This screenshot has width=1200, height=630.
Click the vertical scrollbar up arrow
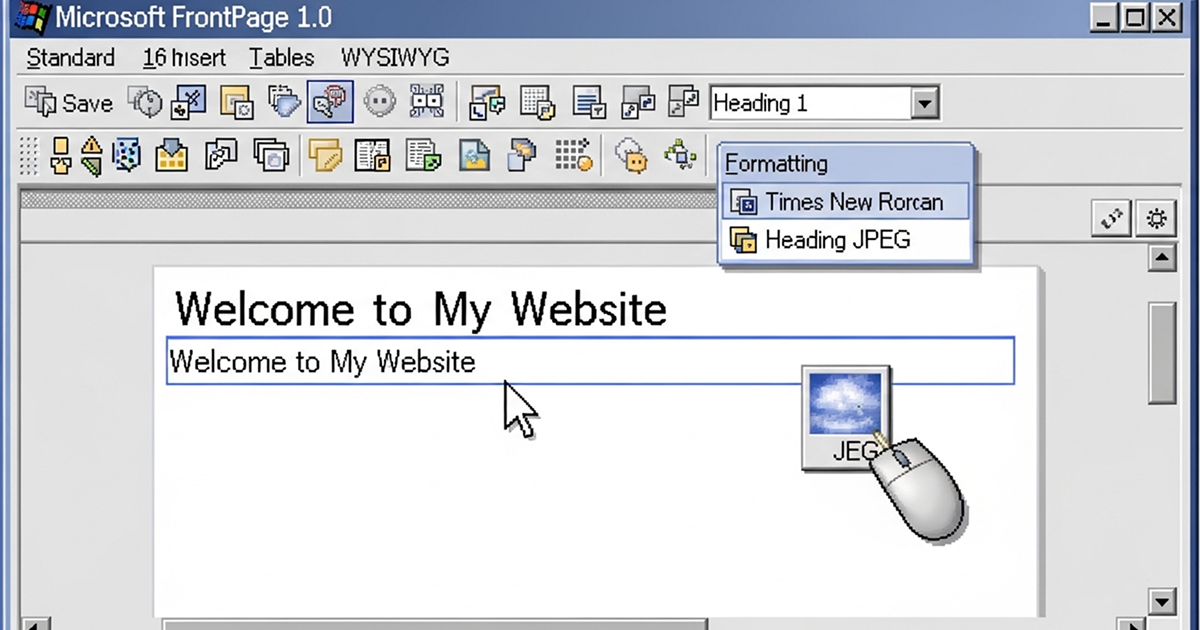[1161, 257]
